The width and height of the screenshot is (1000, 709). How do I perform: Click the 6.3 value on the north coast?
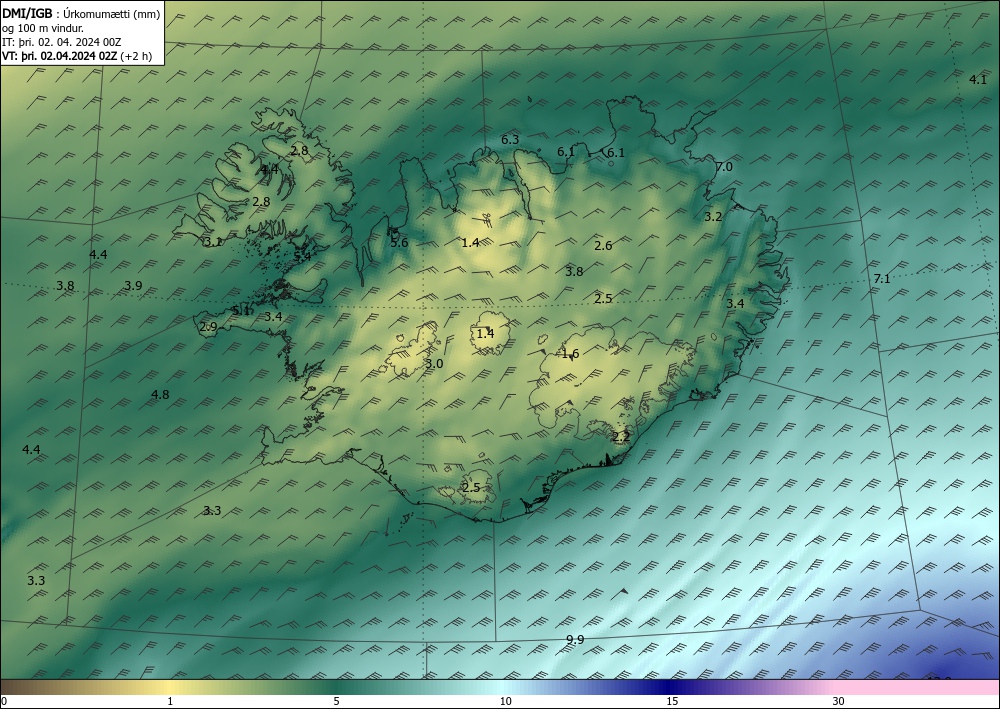coord(510,140)
